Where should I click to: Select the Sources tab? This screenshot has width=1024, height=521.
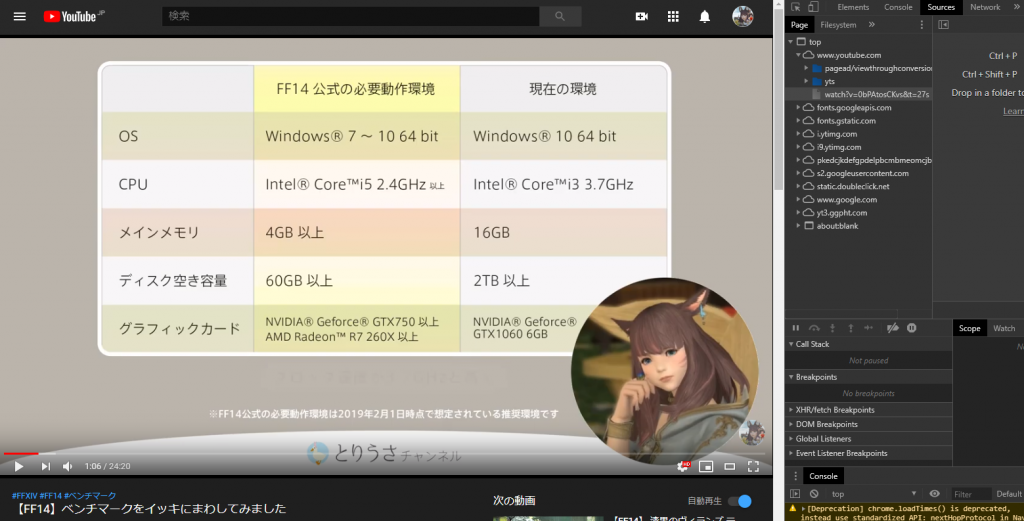(x=940, y=7)
